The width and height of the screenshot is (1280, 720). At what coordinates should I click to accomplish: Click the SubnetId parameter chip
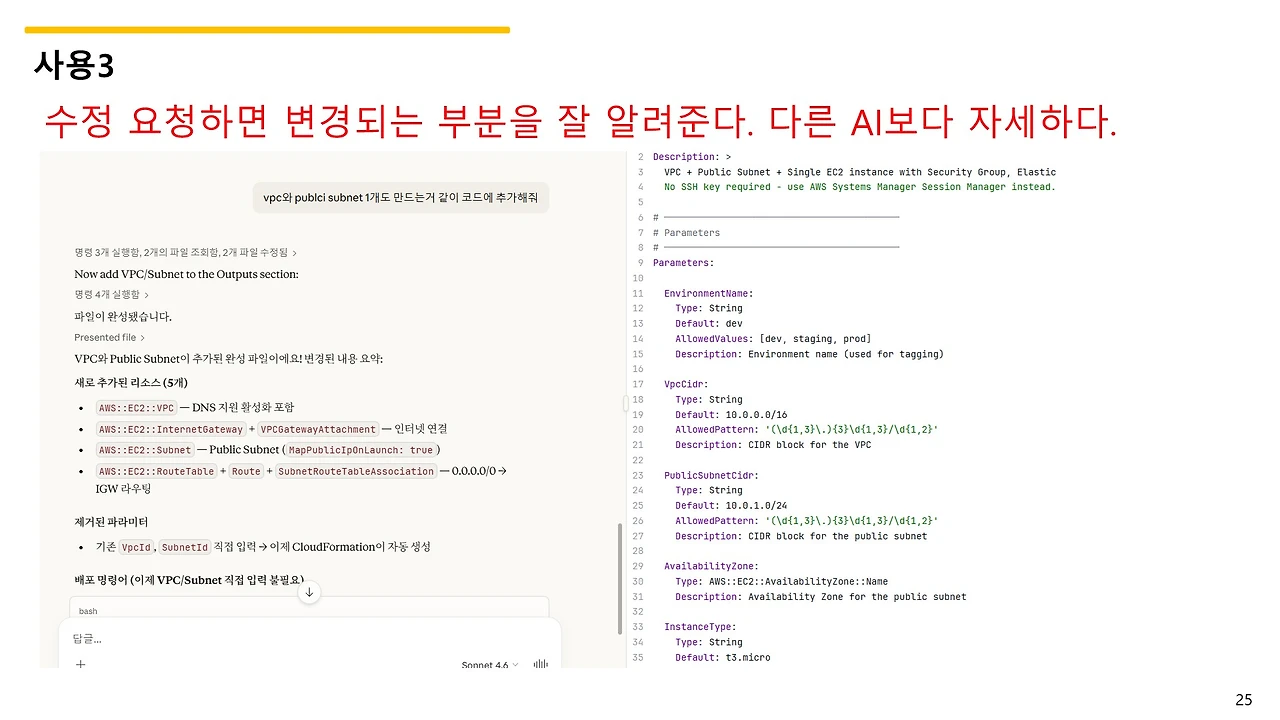click(x=184, y=547)
